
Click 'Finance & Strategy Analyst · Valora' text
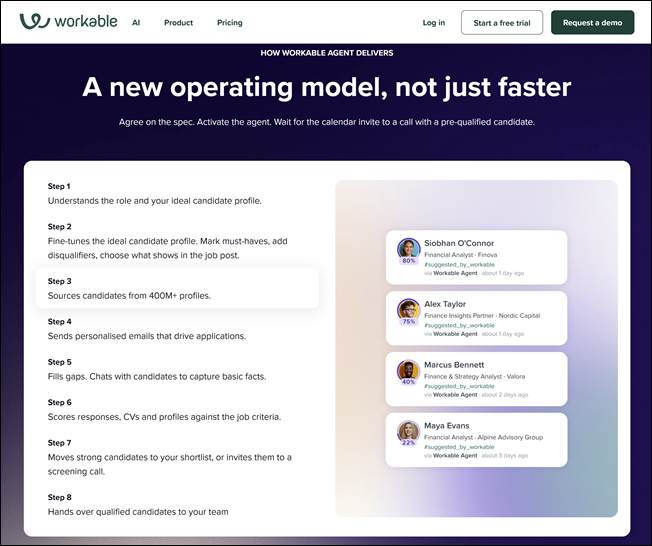[474, 376]
